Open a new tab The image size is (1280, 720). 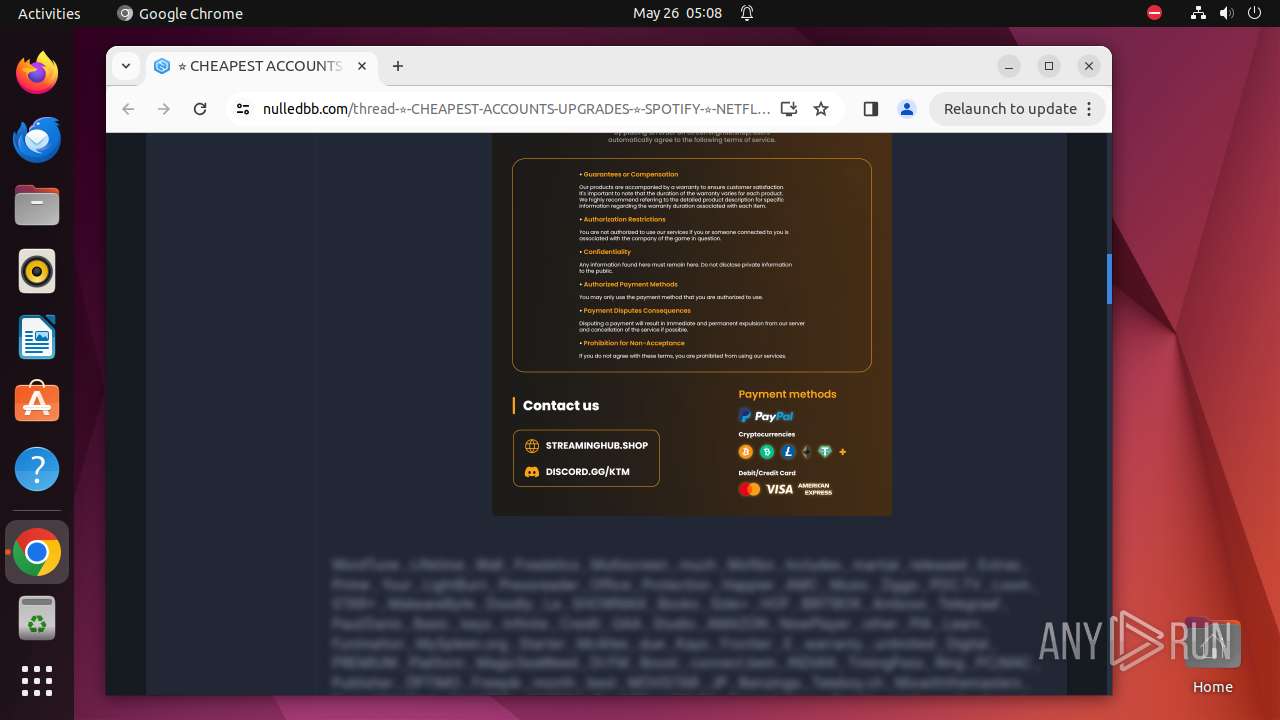click(x=398, y=66)
